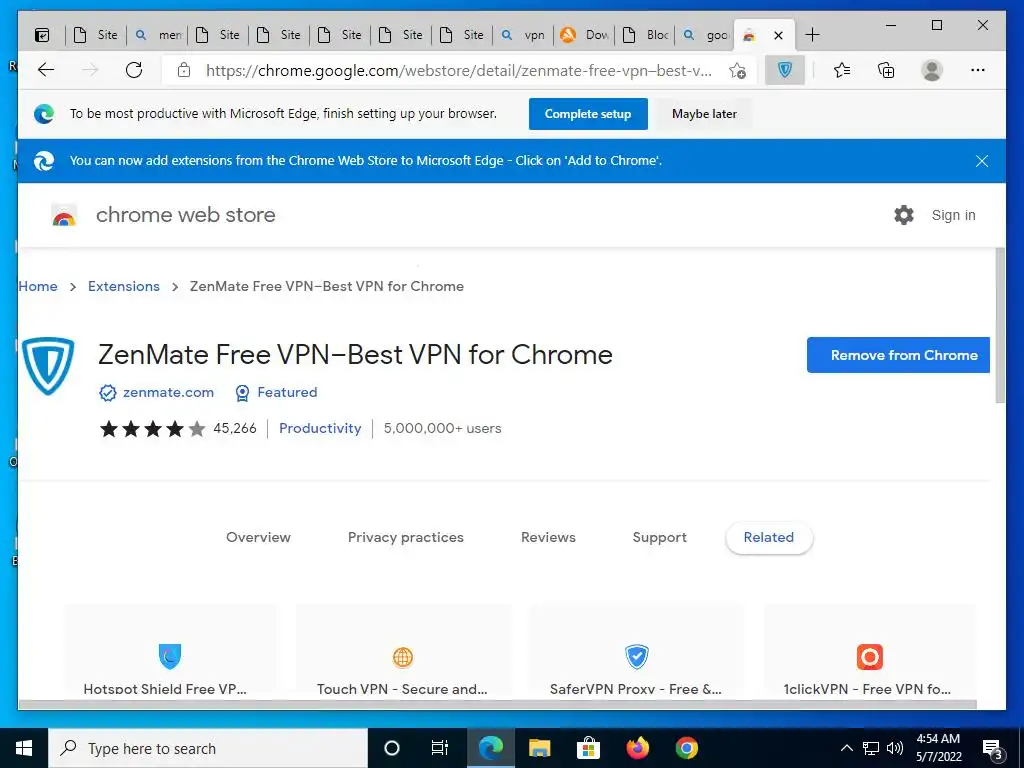The image size is (1024, 768).
Task: Switch to the Reviews tab
Action: [x=548, y=537]
